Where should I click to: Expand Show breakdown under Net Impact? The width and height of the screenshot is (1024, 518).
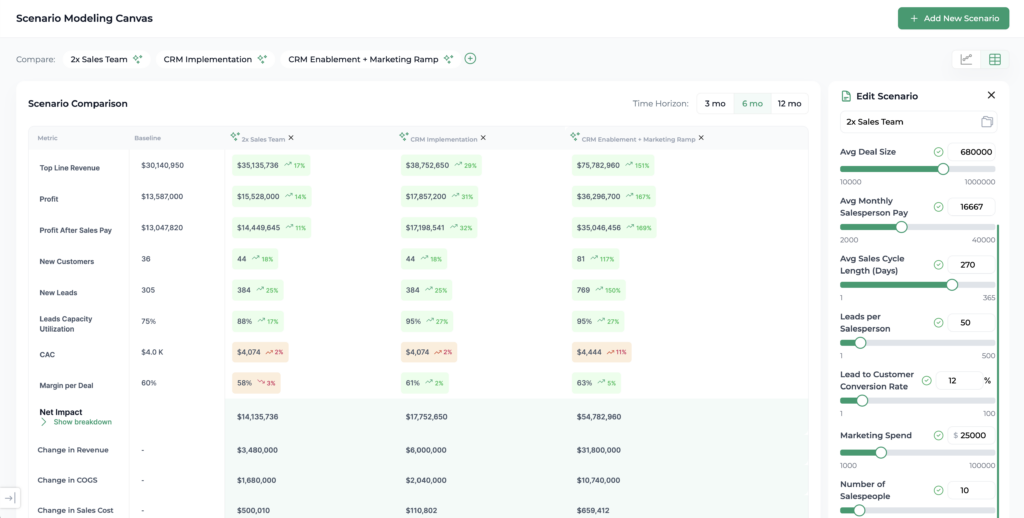click(x=75, y=422)
